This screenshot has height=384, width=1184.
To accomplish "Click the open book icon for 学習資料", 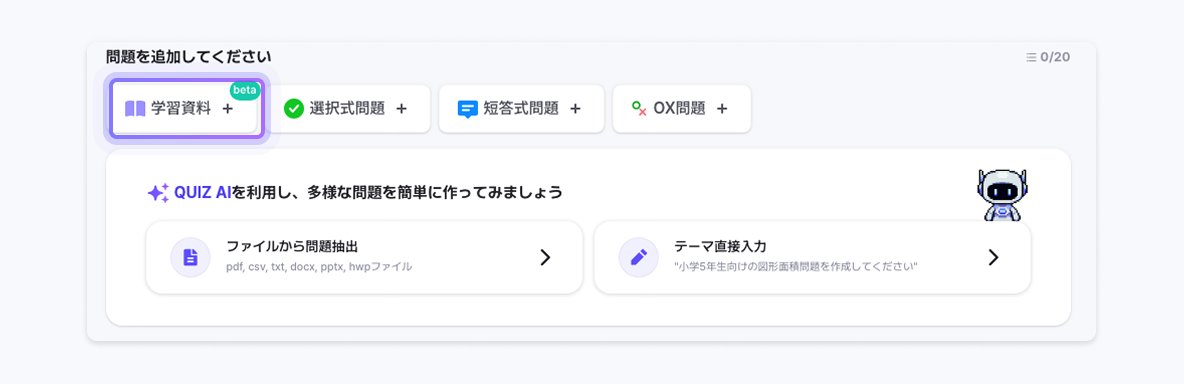I will click(x=135, y=109).
